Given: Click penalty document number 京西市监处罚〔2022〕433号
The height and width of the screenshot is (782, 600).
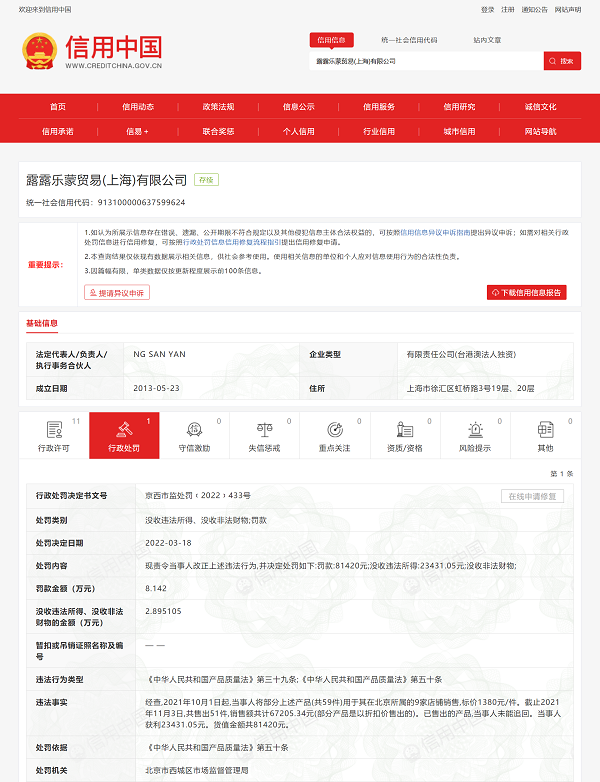Looking at the screenshot, I should [x=198, y=495].
